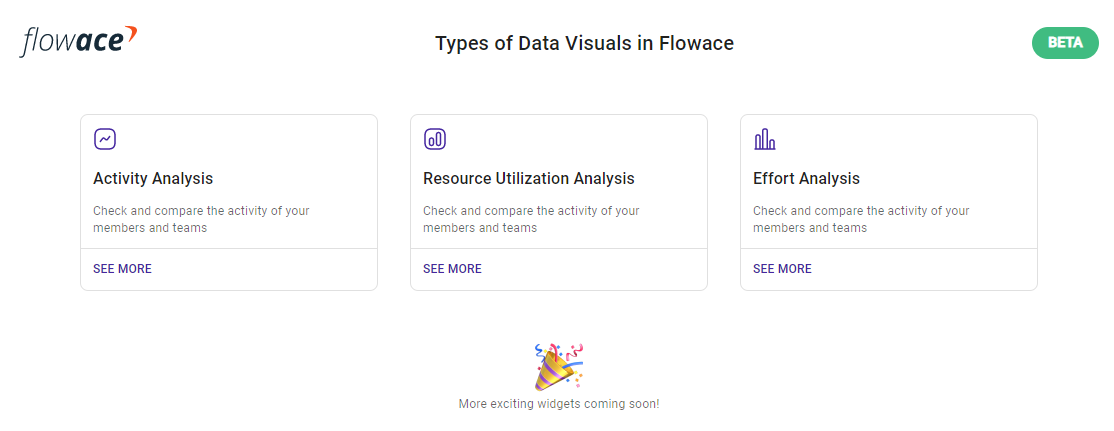This screenshot has height=431, width=1114.
Task: Select the Resource Utilization Analysis card title
Action: coord(529,178)
